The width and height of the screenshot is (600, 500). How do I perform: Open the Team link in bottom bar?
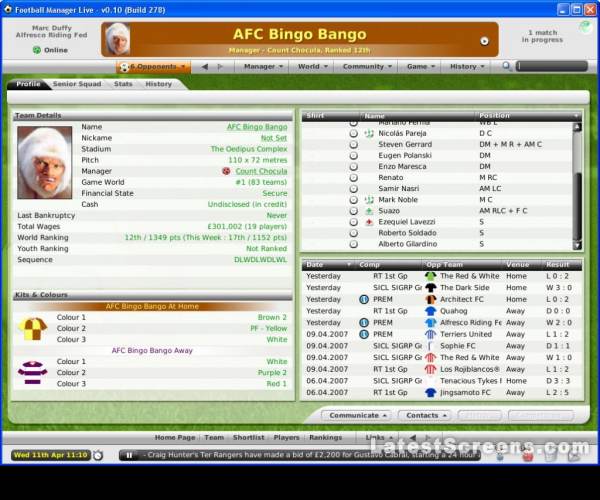[x=214, y=438]
